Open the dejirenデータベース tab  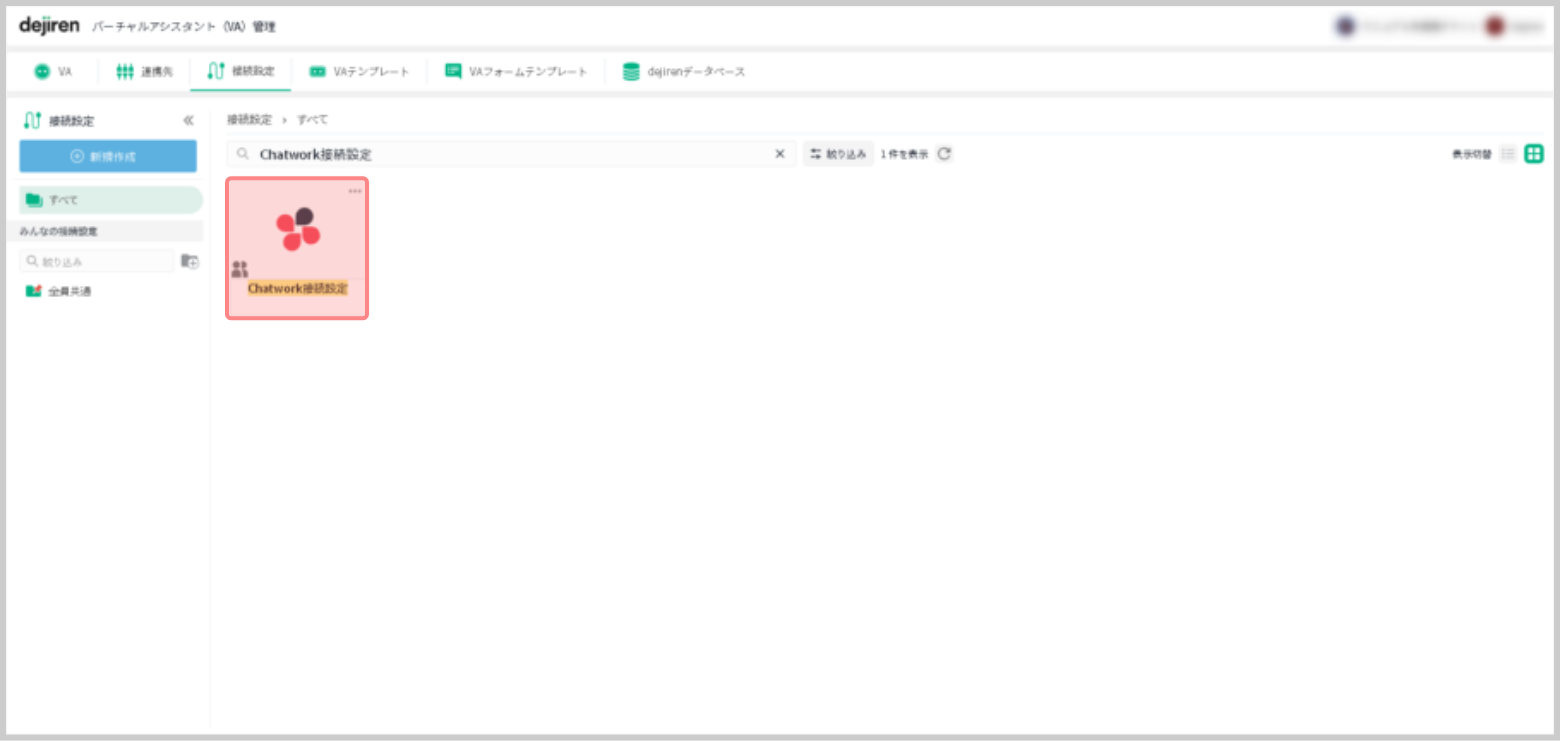(x=684, y=72)
